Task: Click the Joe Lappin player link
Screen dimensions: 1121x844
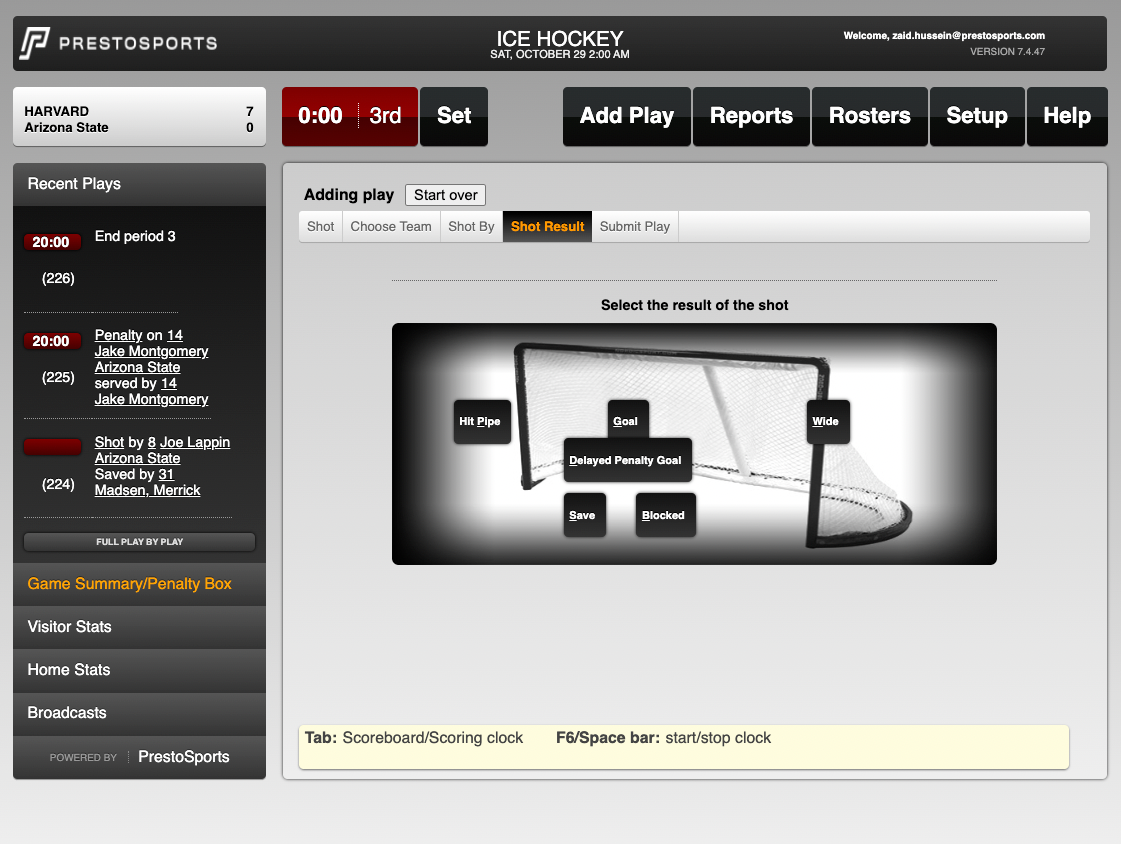Action: 194,442
